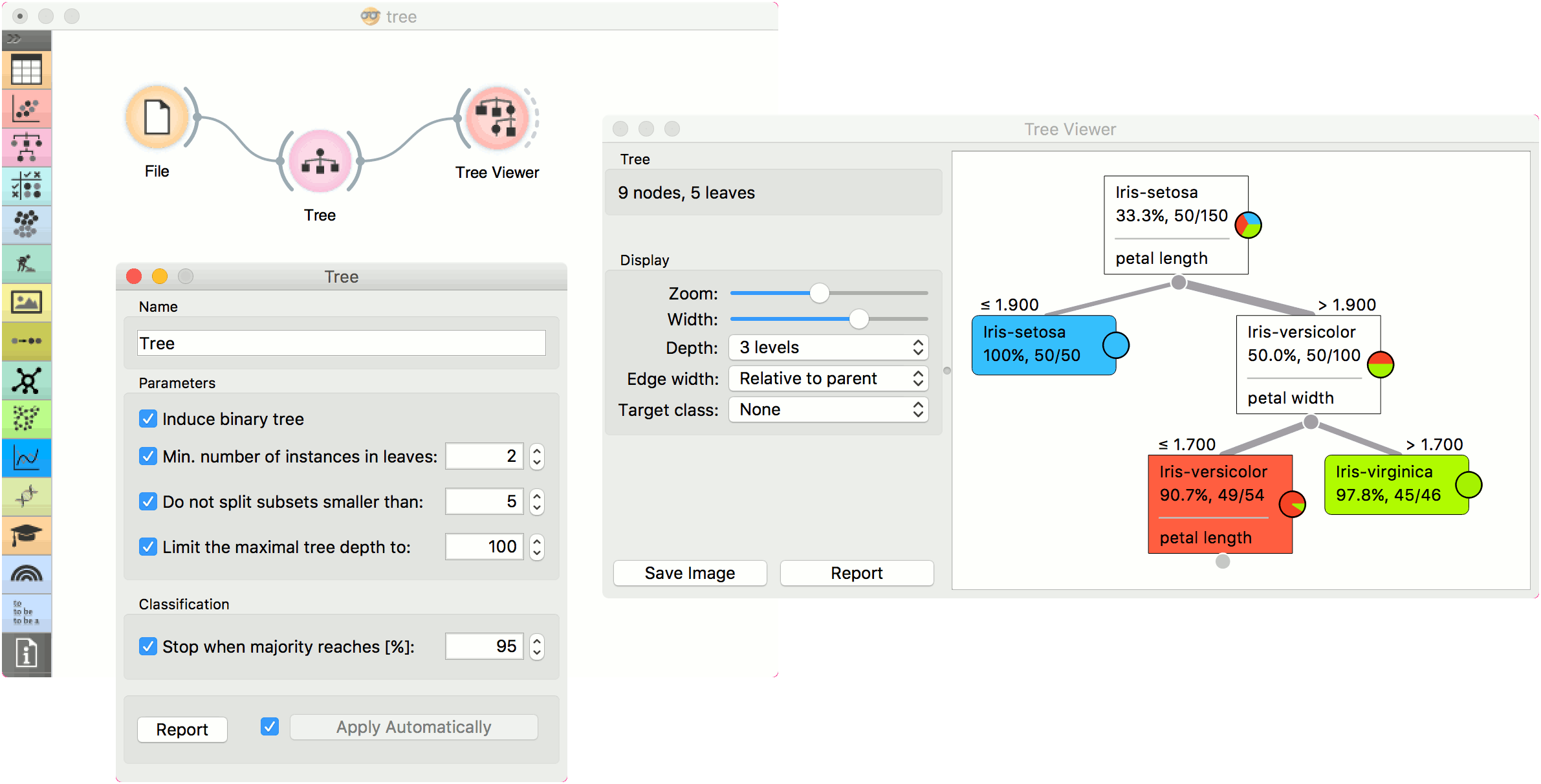Image resolution: width=1541 pixels, height=784 pixels.
Task: Open the Networks graph category icon
Action: [27, 380]
